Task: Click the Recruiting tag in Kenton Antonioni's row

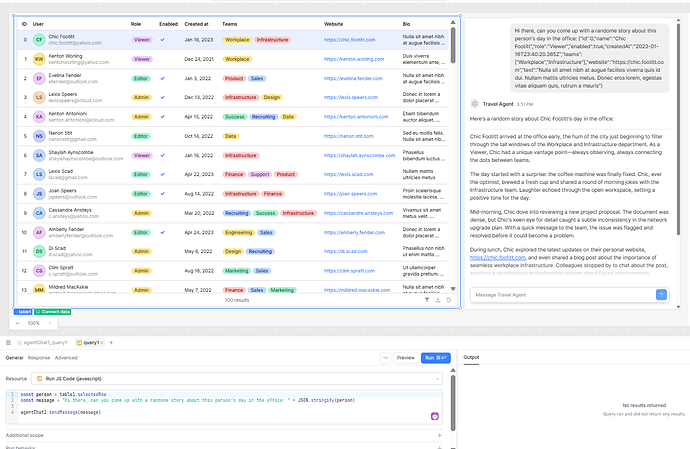Action: (x=263, y=117)
